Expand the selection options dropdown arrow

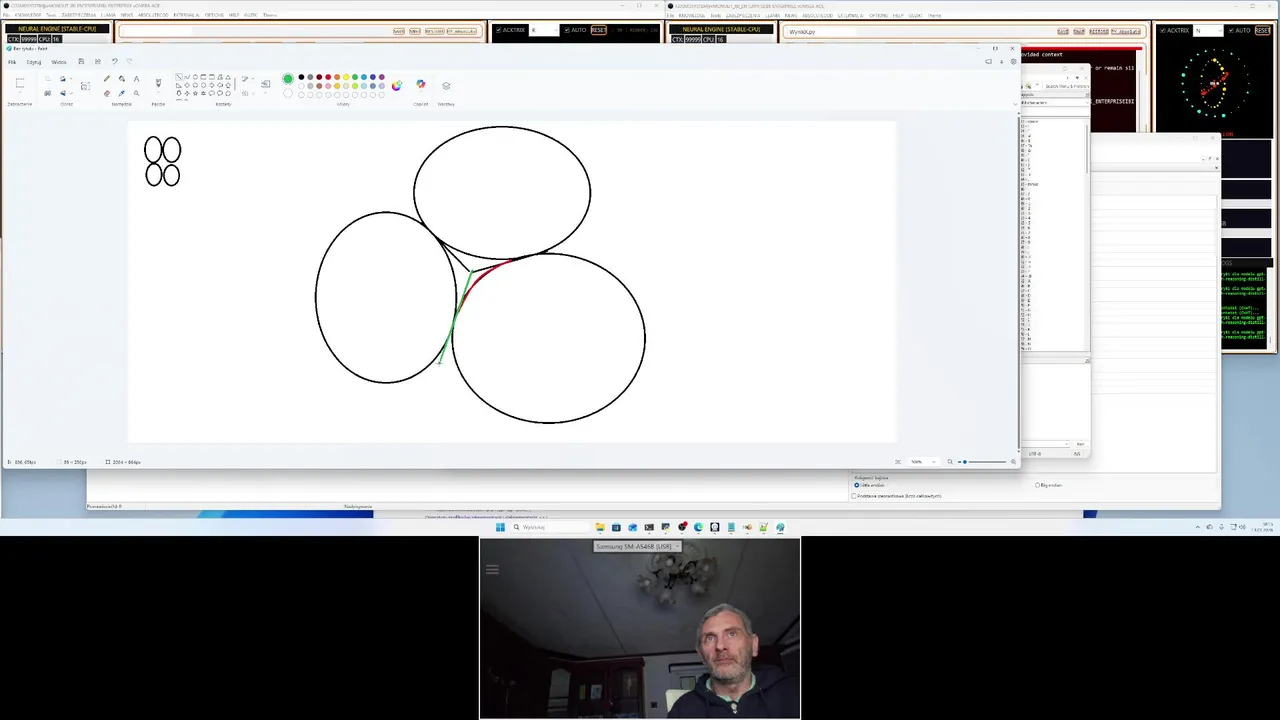pyautogui.click(x=20, y=92)
